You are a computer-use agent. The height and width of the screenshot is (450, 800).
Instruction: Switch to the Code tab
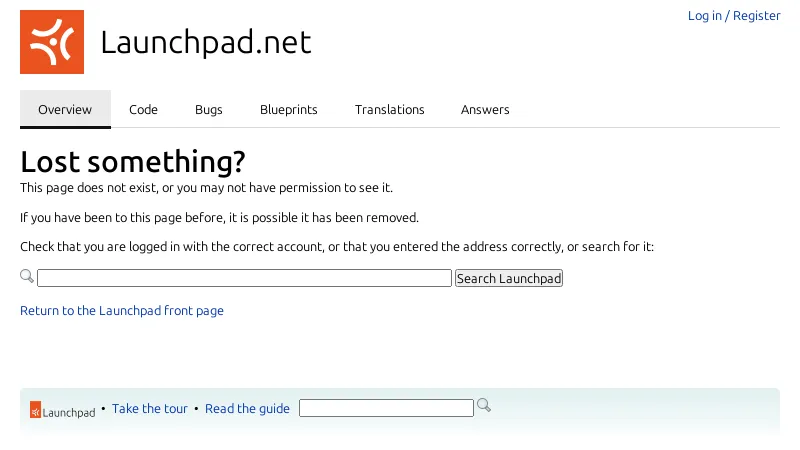click(143, 110)
